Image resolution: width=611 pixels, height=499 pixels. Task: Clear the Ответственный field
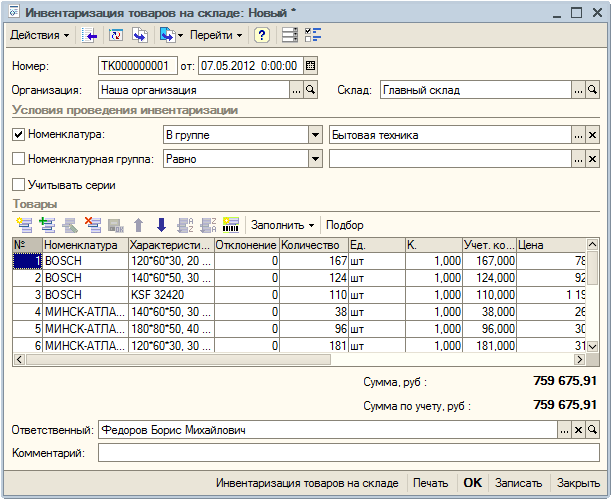(578, 430)
